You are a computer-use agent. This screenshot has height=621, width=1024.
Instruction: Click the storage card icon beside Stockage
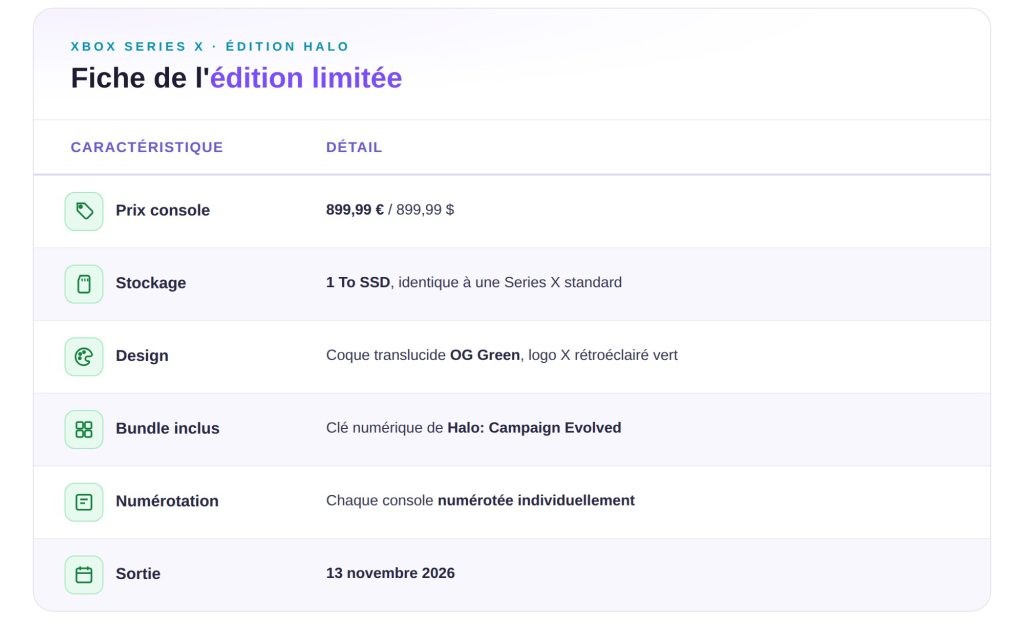click(x=84, y=283)
